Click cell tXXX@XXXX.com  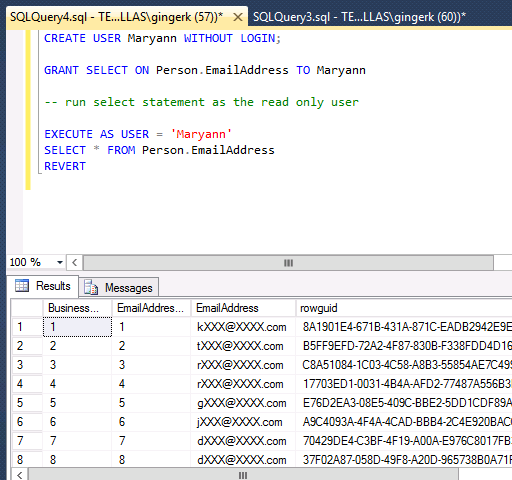pyautogui.click(x=243, y=346)
